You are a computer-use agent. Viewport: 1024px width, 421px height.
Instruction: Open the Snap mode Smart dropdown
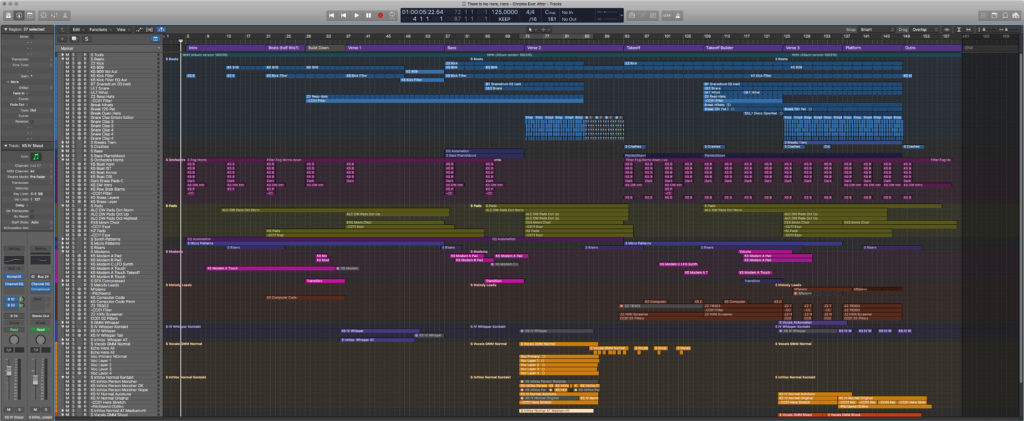click(x=875, y=29)
